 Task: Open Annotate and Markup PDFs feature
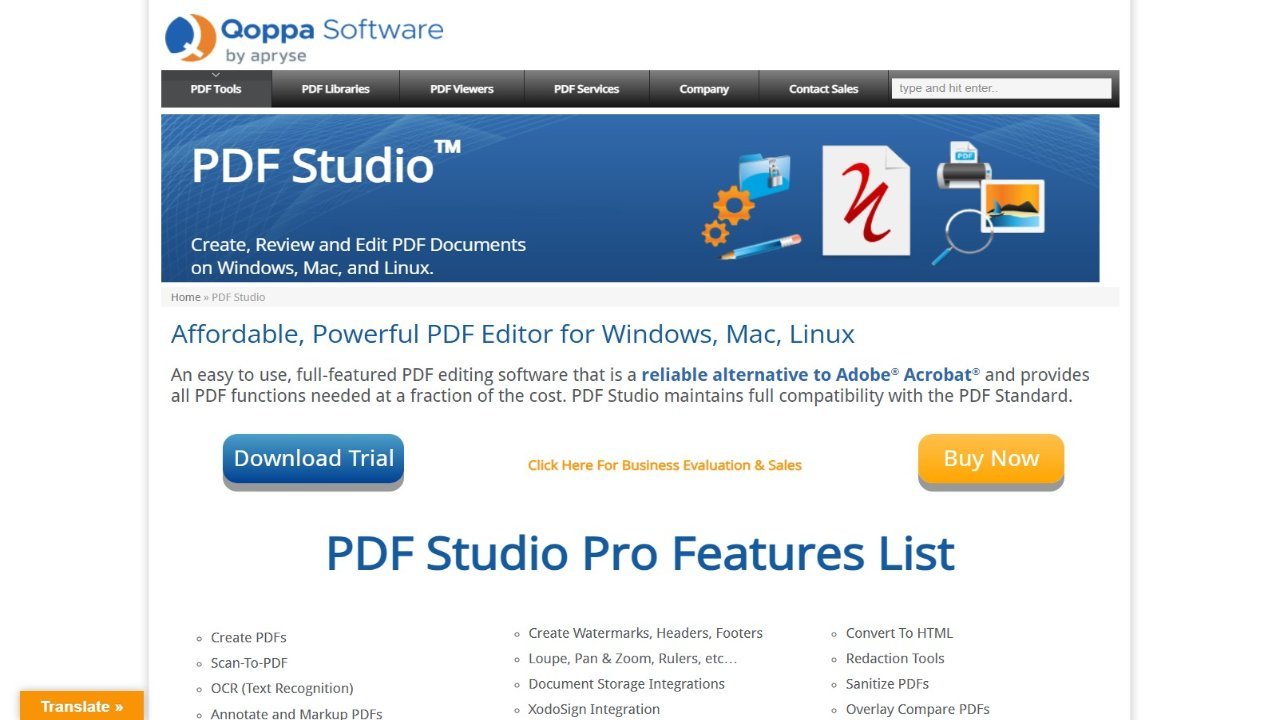[x=296, y=713]
